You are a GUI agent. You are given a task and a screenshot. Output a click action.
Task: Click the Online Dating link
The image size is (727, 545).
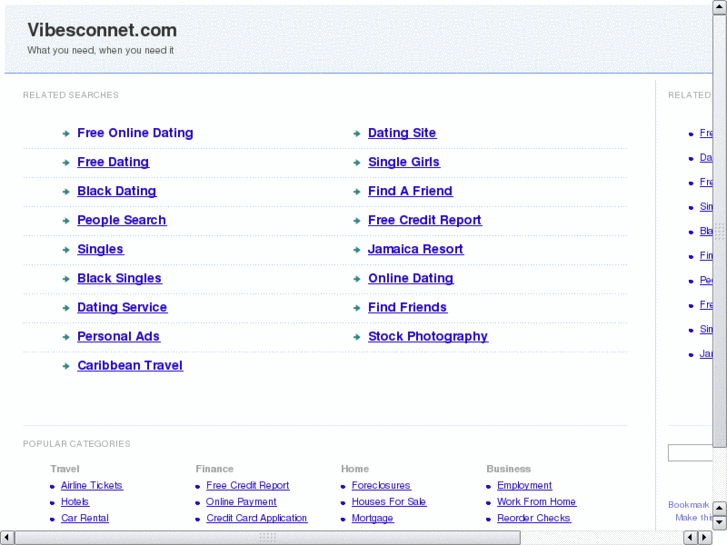coord(411,278)
